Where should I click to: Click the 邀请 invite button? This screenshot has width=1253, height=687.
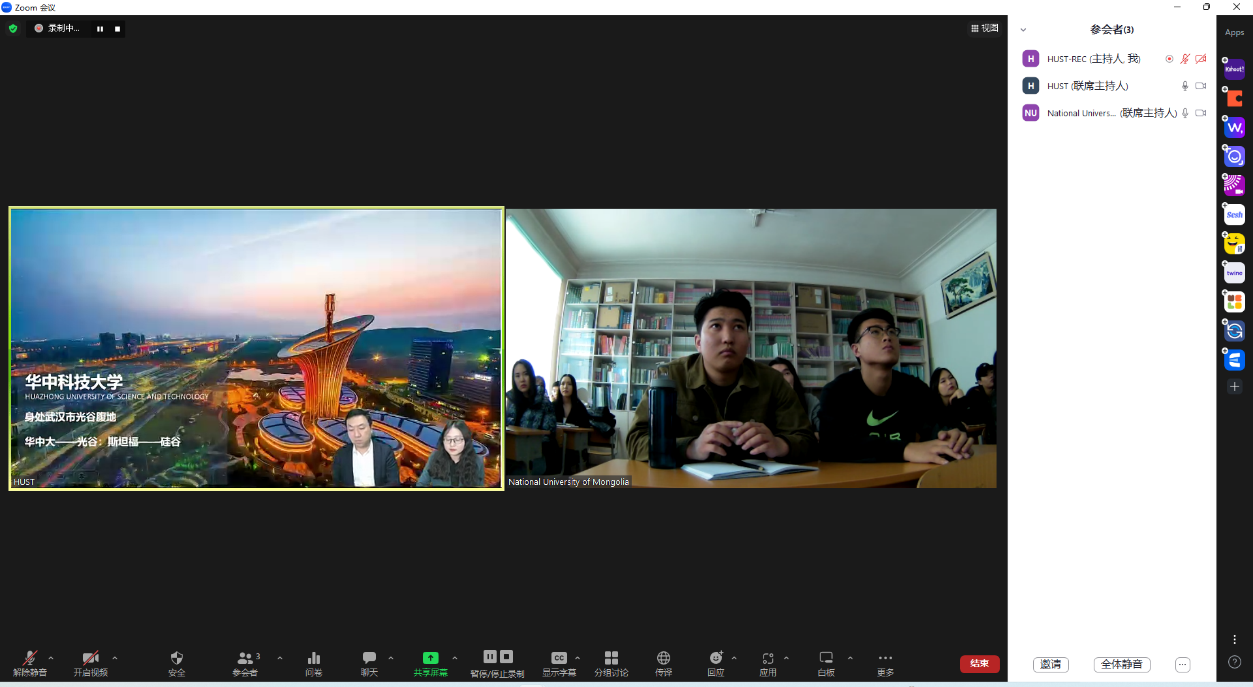[x=1051, y=664]
